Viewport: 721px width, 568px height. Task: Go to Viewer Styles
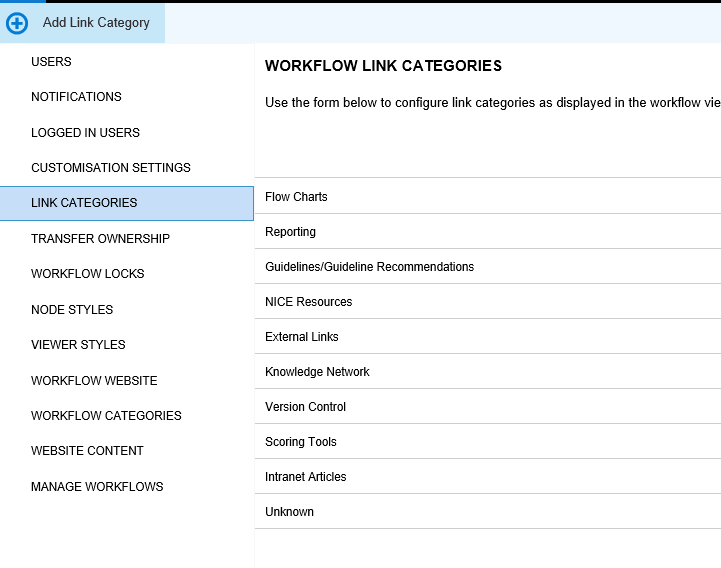click(x=78, y=345)
